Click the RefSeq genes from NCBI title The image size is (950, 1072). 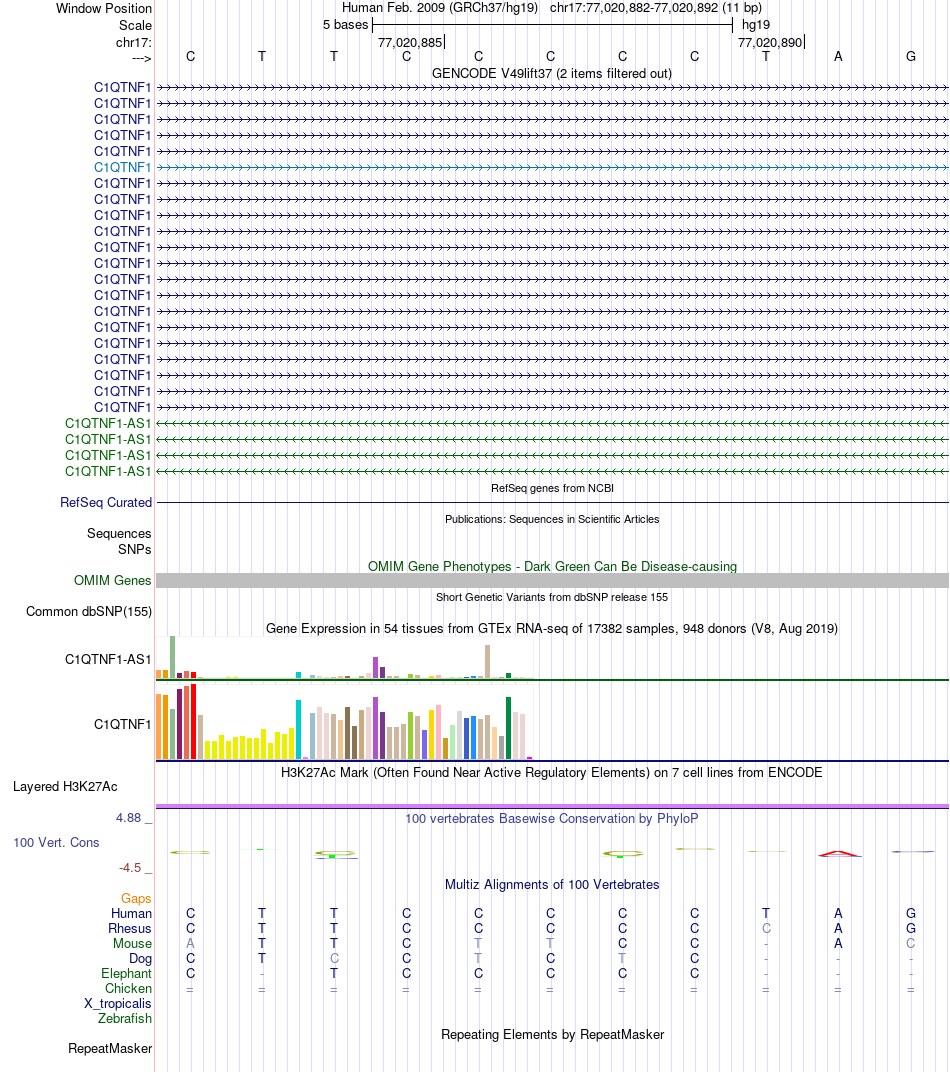click(552, 488)
